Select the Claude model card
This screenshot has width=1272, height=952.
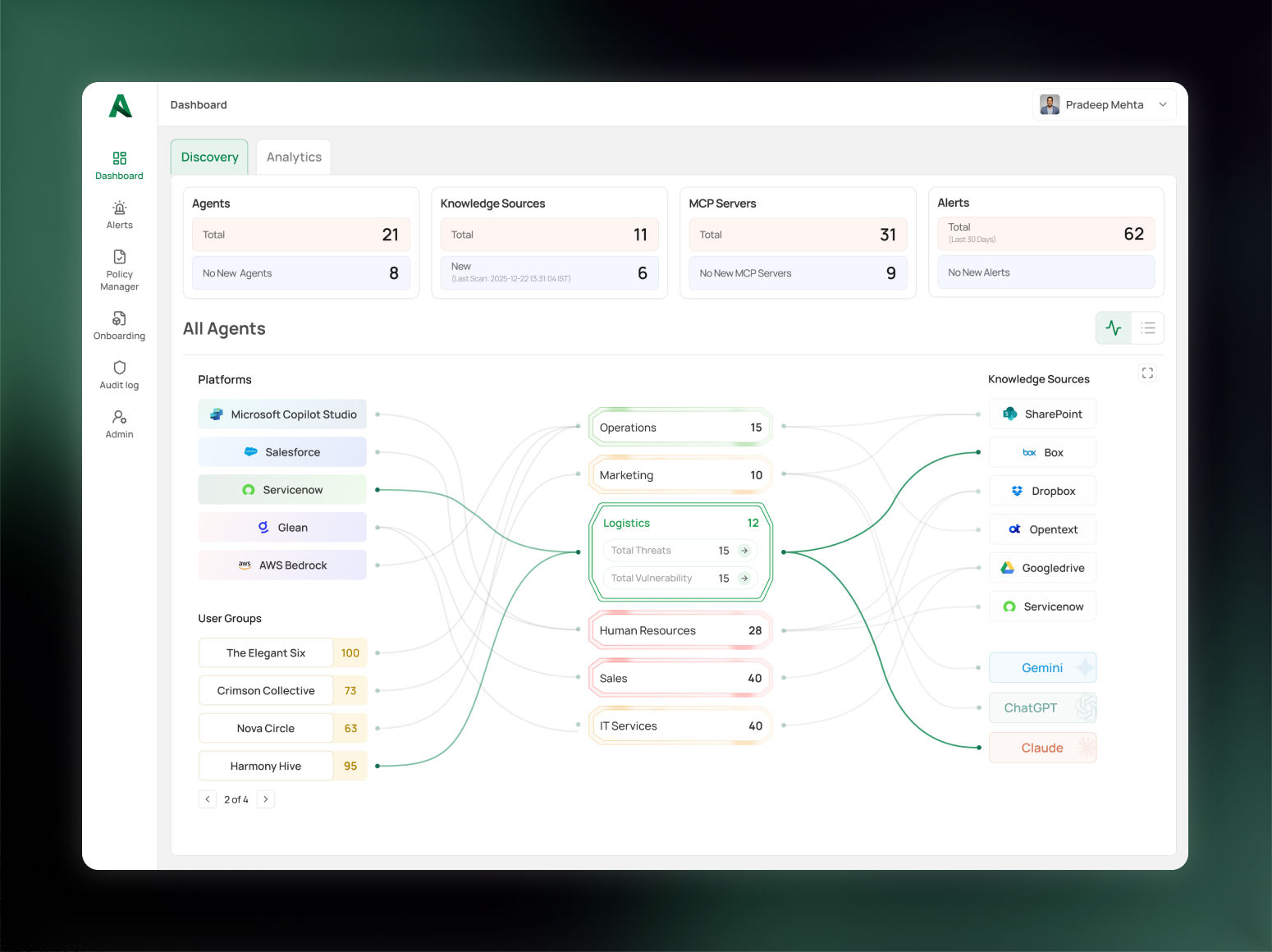click(1042, 748)
